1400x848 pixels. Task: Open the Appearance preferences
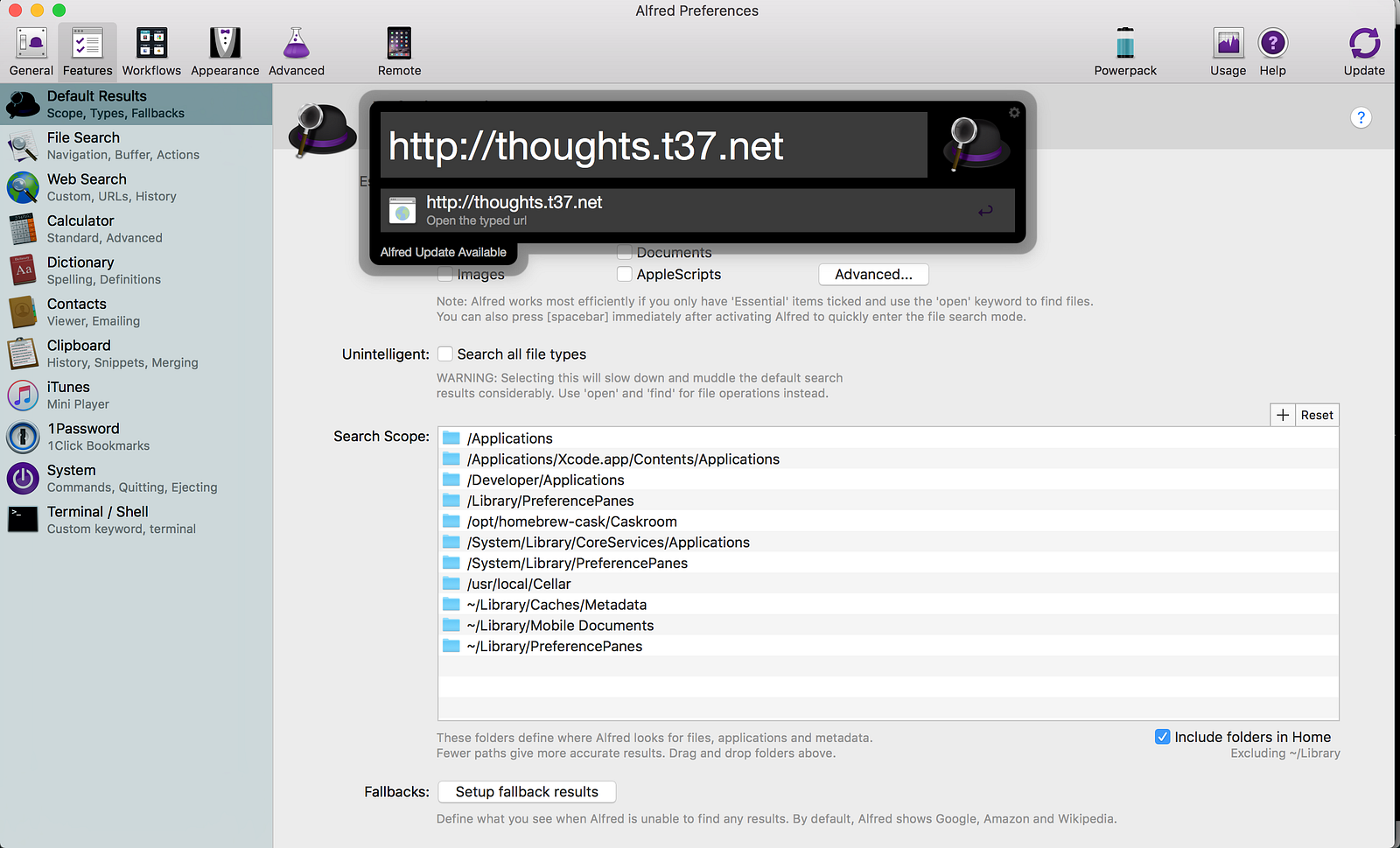(225, 52)
